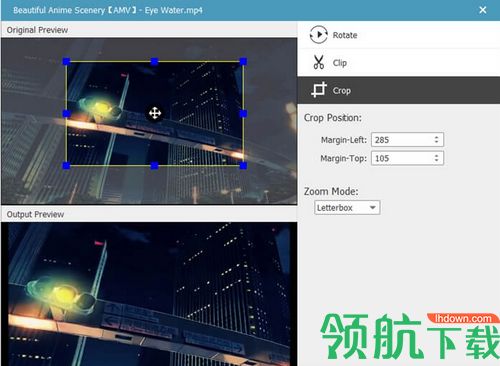This screenshot has height=366, width=500.
Task: Decrease Margin-Left with down arrow
Action: click(x=436, y=142)
